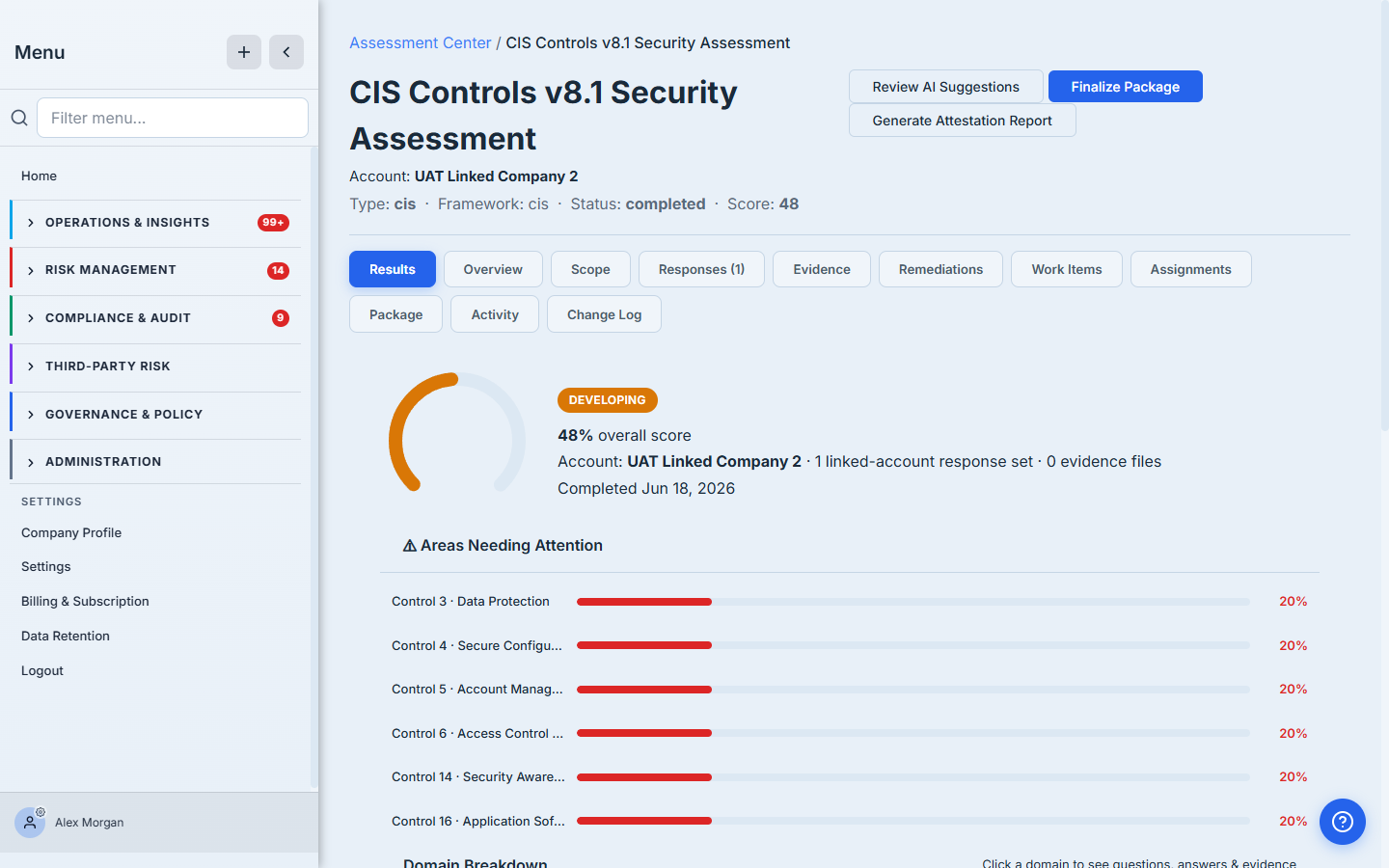Viewport: 1389px width, 868px height.
Task: Click Logout in the sidebar
Action: tap(42, 670)
